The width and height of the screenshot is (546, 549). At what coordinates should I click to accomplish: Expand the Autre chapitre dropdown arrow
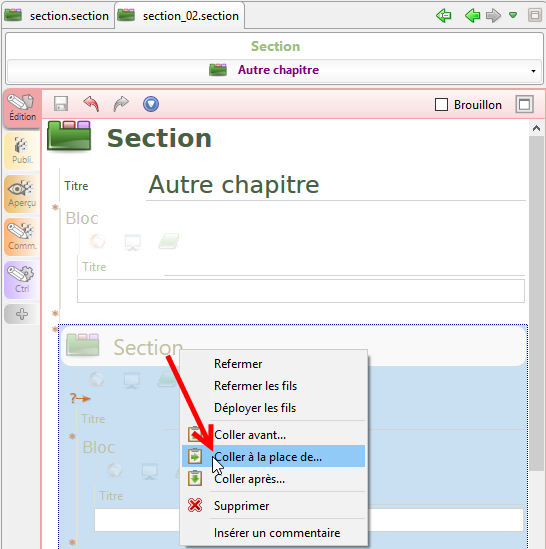point(533,71)
